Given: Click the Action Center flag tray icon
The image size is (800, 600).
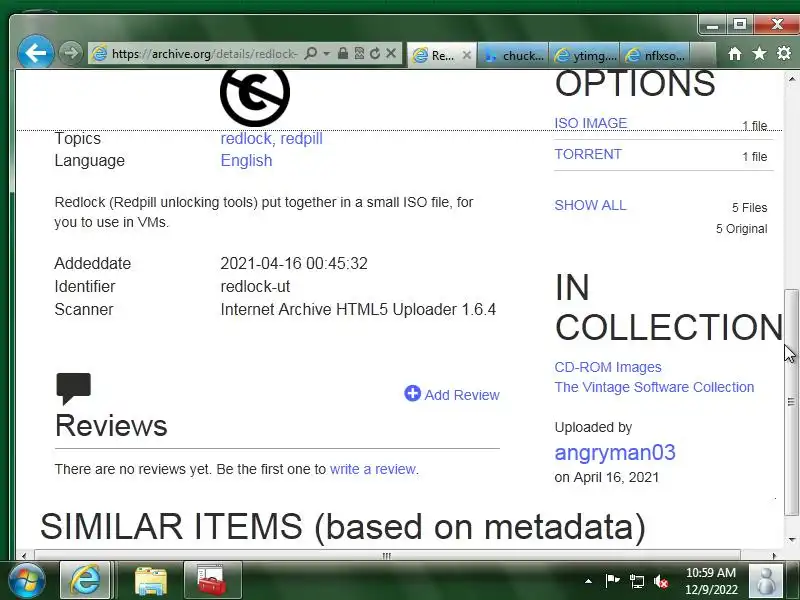Looking at the screenshot, I should [x=612, y=581].
